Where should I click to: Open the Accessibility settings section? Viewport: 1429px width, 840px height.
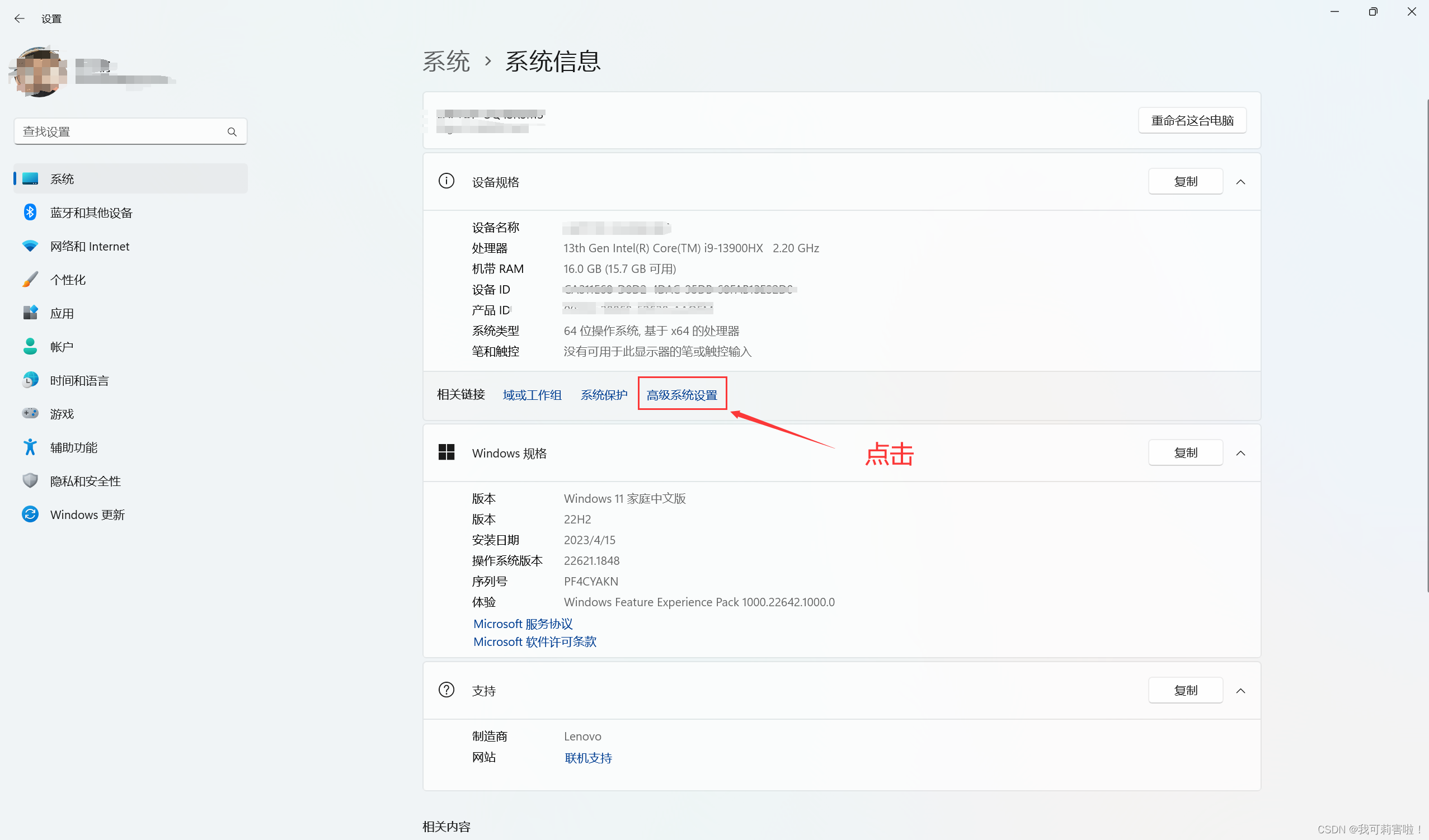[73, 447]
